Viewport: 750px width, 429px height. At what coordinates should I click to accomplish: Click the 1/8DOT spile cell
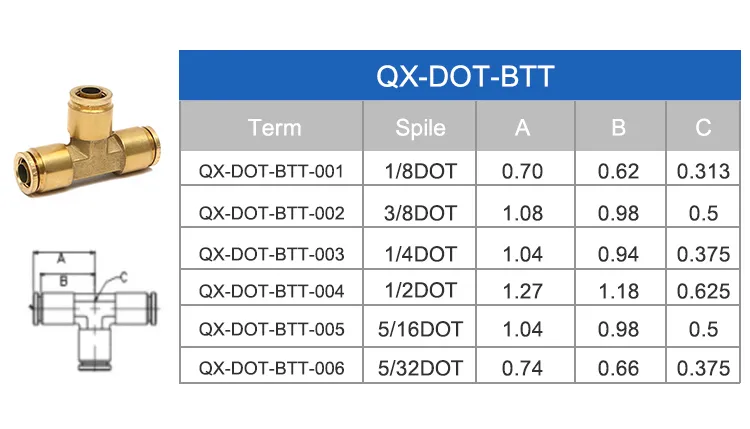point(420,171)
